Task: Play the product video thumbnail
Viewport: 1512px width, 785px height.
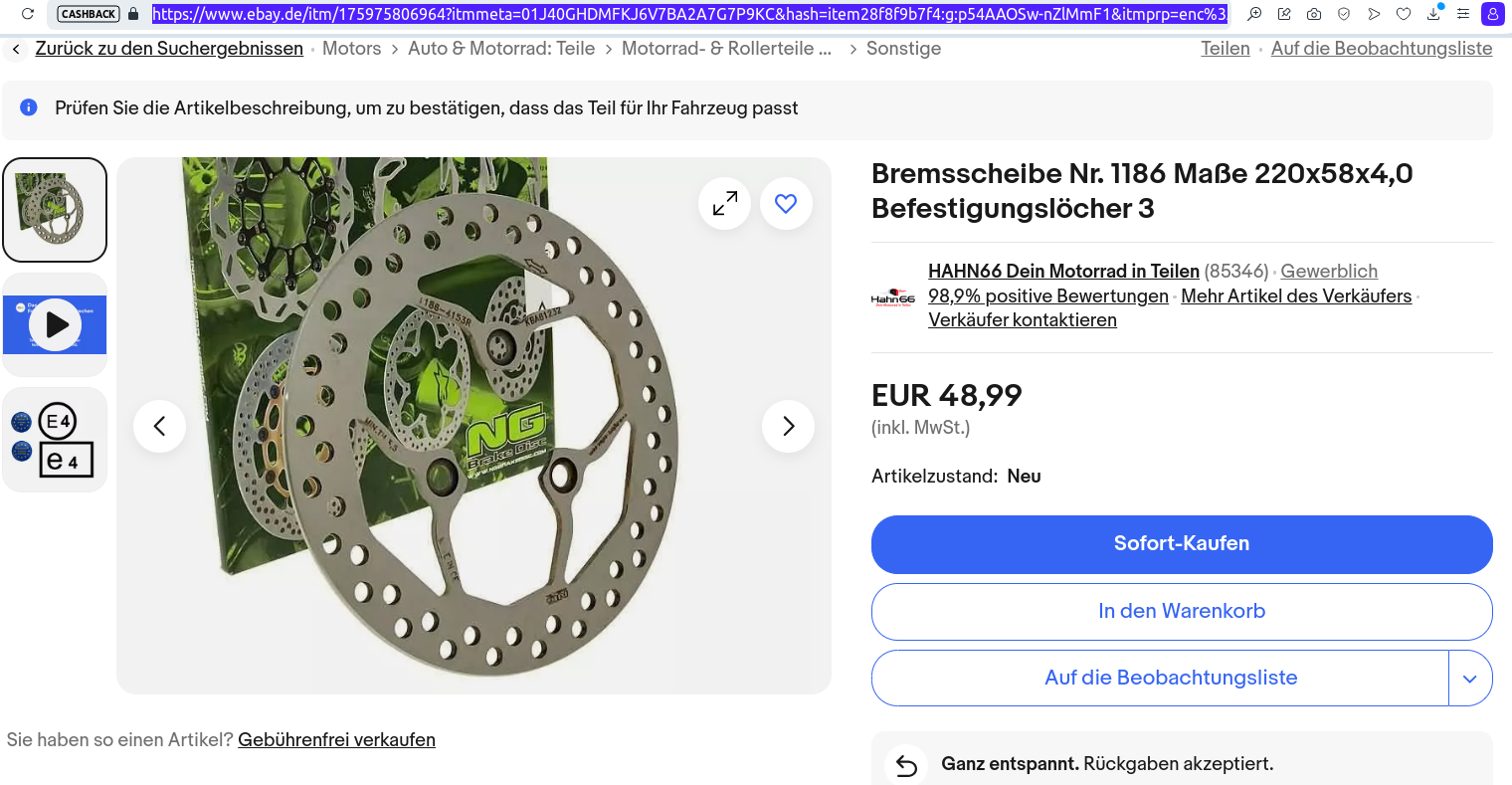Action: pyautogui.click(x=55, y=324)
